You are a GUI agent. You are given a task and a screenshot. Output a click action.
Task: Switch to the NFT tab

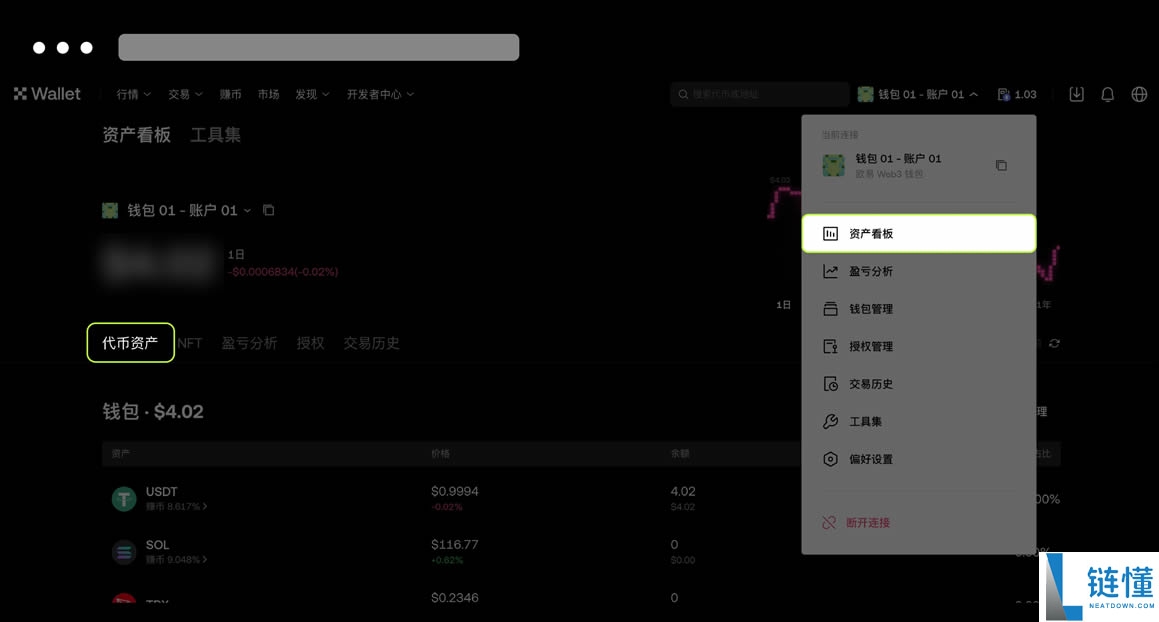coord(190,342)
